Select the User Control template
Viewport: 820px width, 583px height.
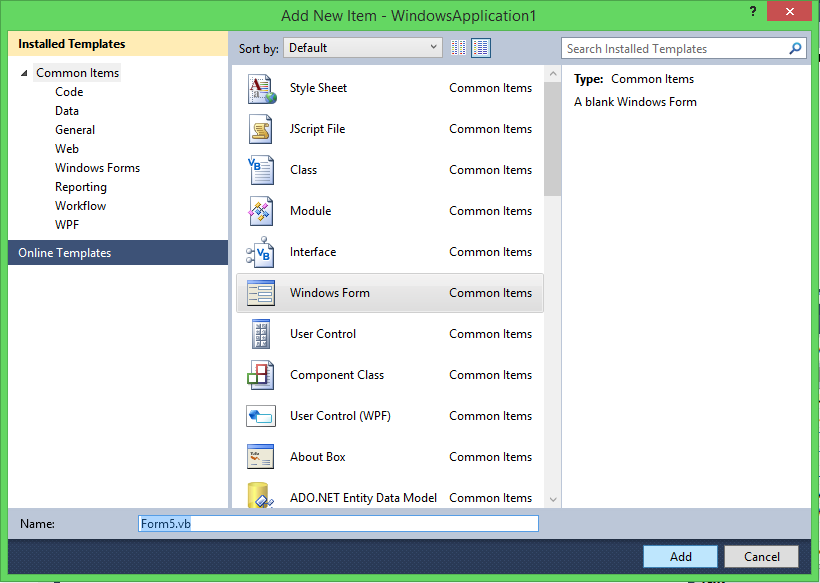[324, 334]
